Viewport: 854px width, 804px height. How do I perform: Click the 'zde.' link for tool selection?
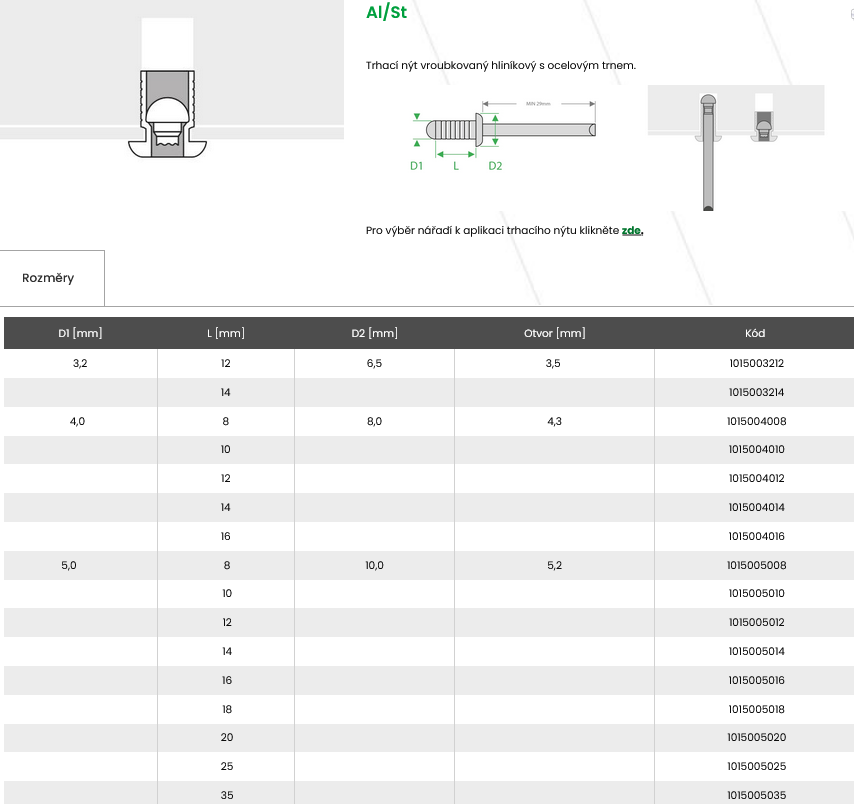[x=632, y=230]
